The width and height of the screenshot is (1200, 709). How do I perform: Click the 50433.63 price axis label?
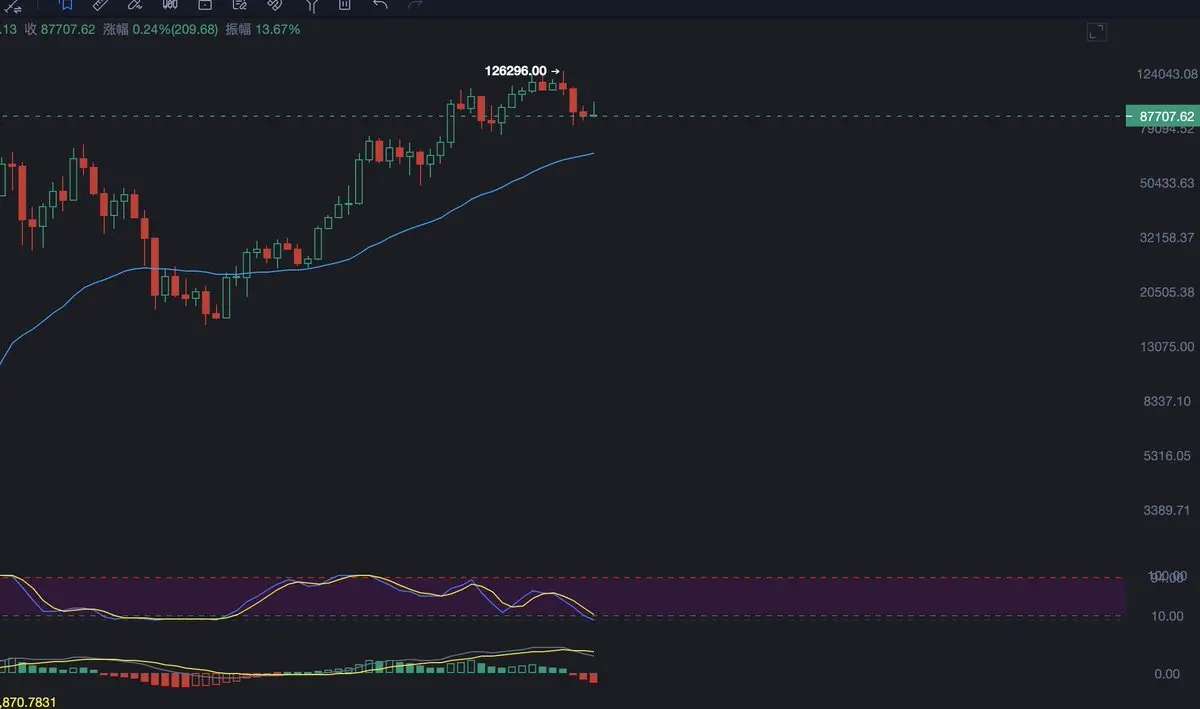click(x=1165, y=183)
